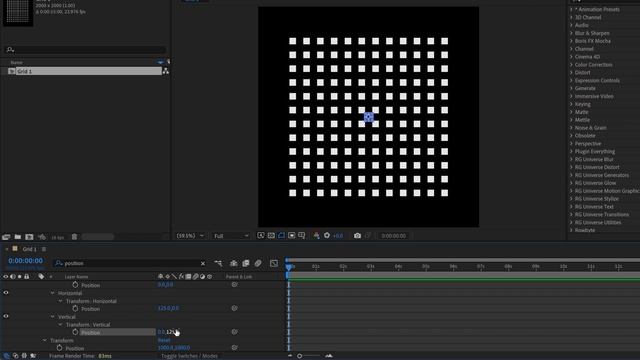
Task: Adjust the exposure value +0.0
Action: 338,236
